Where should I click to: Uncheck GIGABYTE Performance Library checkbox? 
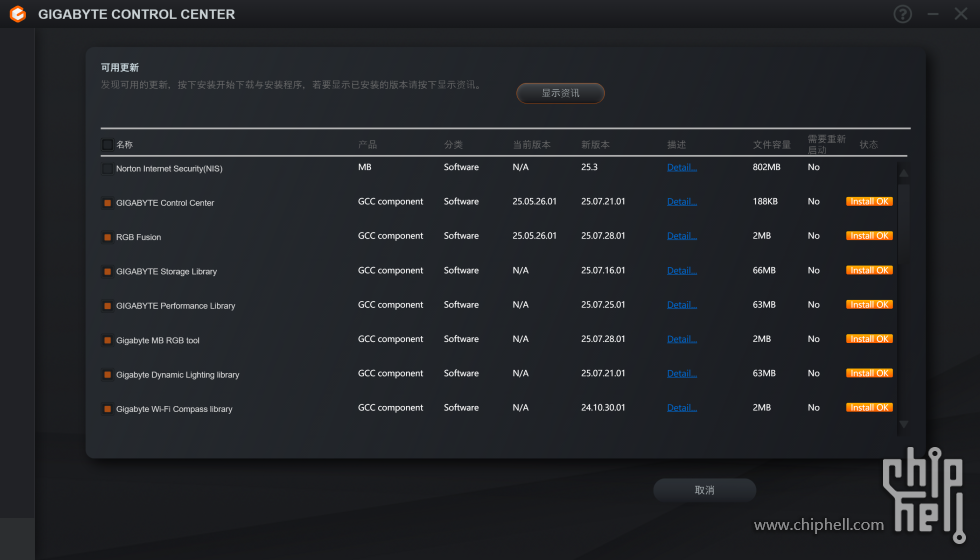(x=108, y=306)
